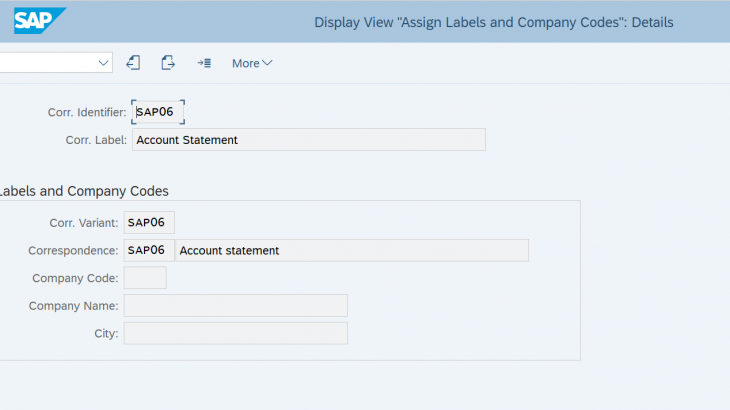730x410 pixels.
Task: Click the Labels and Company Codes heading
Action: point(84,191)
